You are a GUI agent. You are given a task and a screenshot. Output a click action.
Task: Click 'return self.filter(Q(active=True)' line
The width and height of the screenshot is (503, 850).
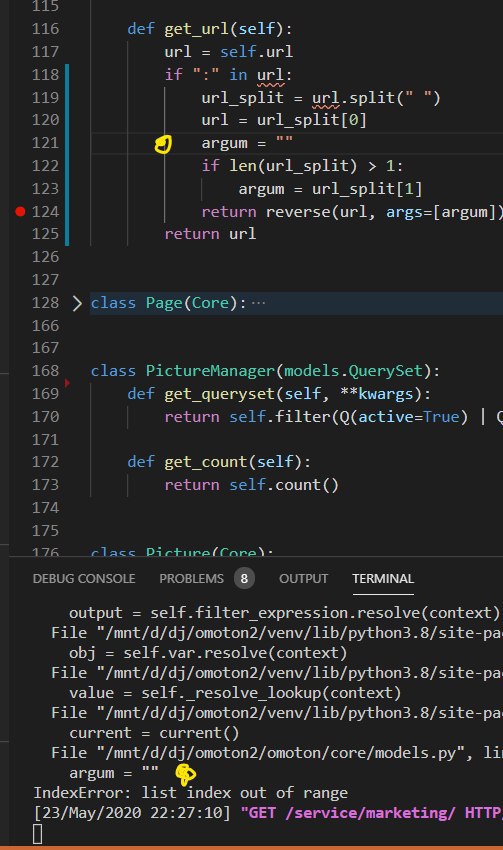pos(334,417)
